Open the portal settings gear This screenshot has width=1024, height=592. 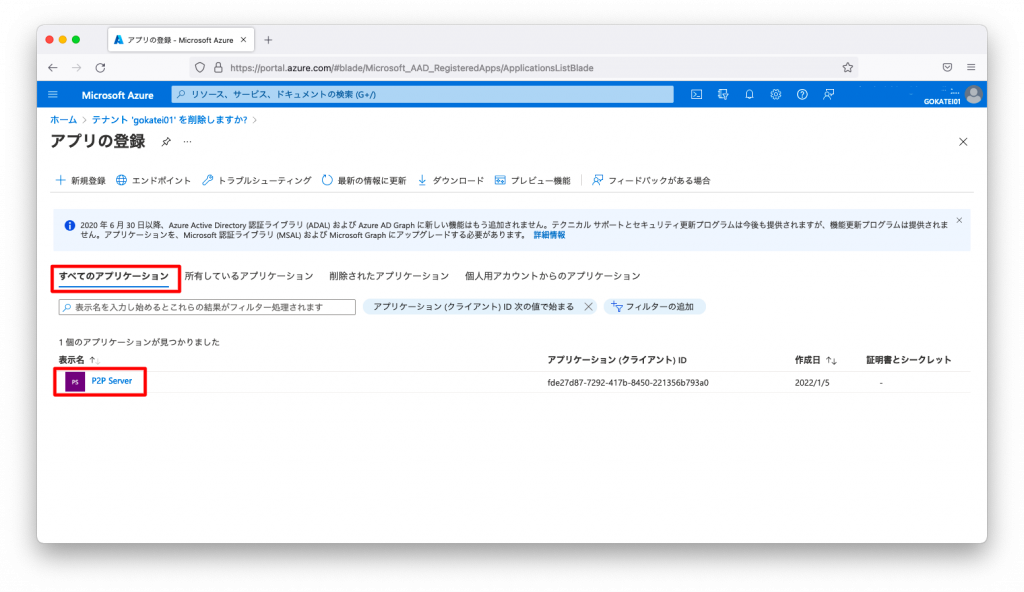pyautogui.click(x=776, y=94)
